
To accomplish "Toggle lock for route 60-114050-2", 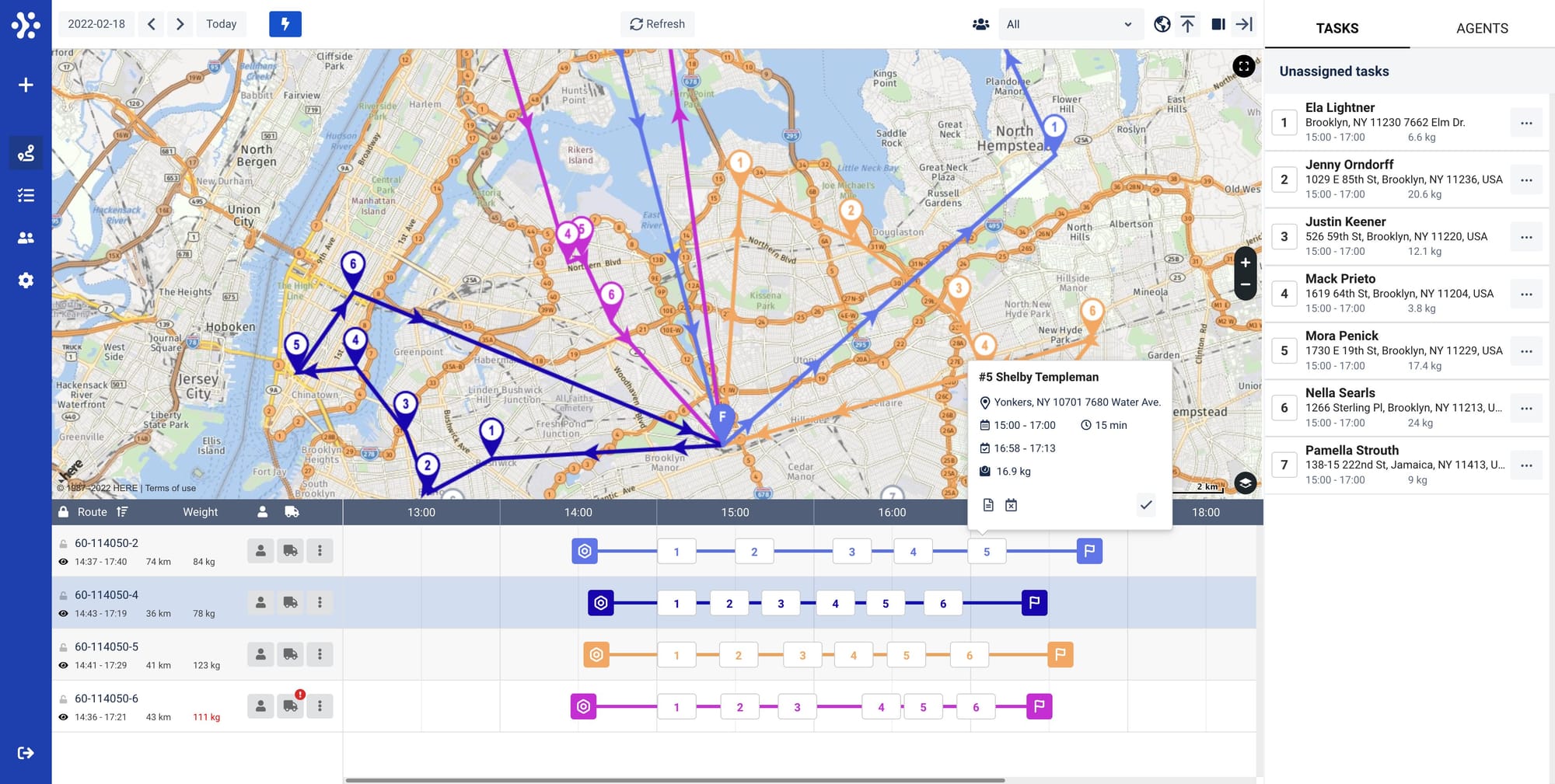I will (x=64, y=544).
